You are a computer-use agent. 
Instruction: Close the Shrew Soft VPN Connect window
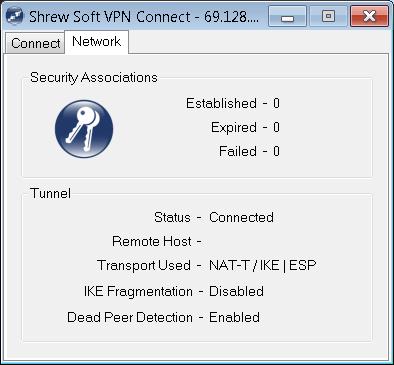(369, 16)
